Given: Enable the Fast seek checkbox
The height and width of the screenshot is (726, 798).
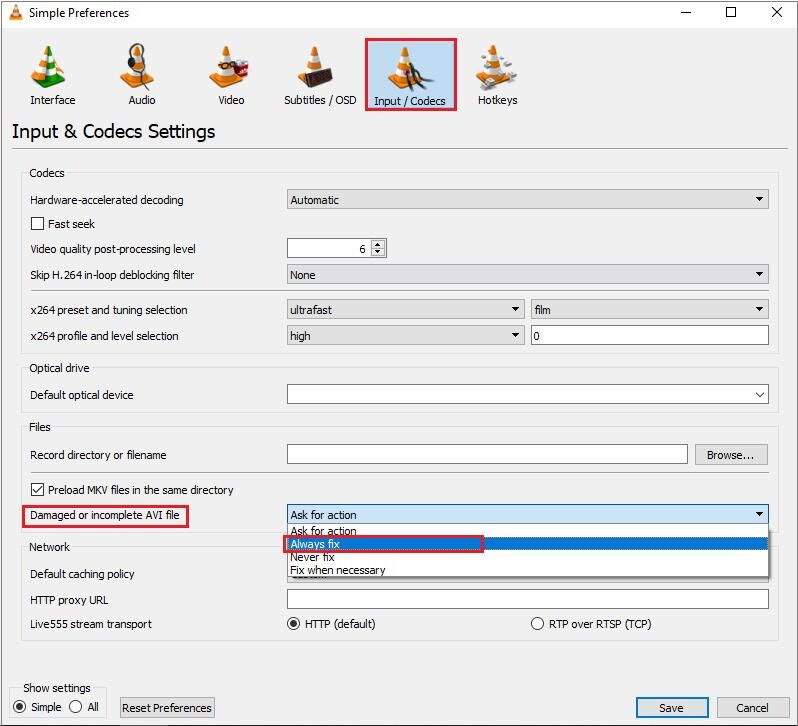Looking at the screenshot, I should pyautogui.click(x=38, y=224).
